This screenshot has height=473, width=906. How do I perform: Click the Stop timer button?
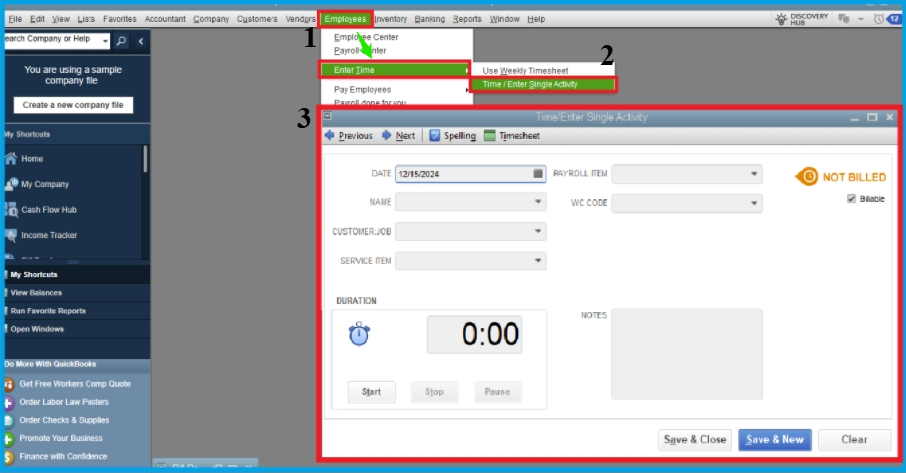pos(434,392)
